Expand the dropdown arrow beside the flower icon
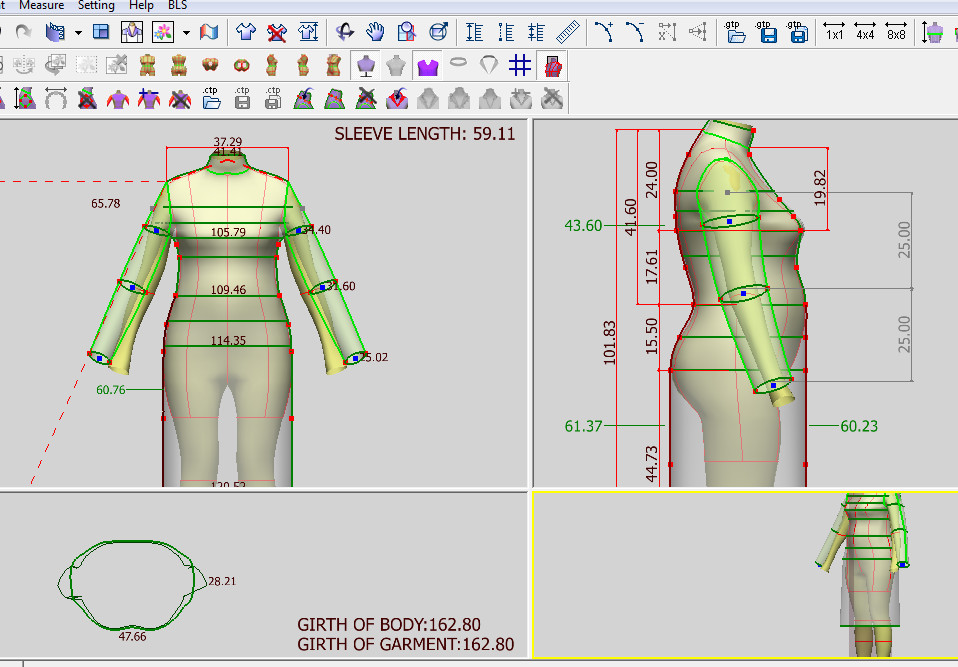The height and width of the screenshot is (667, 958). click(186, 32)
